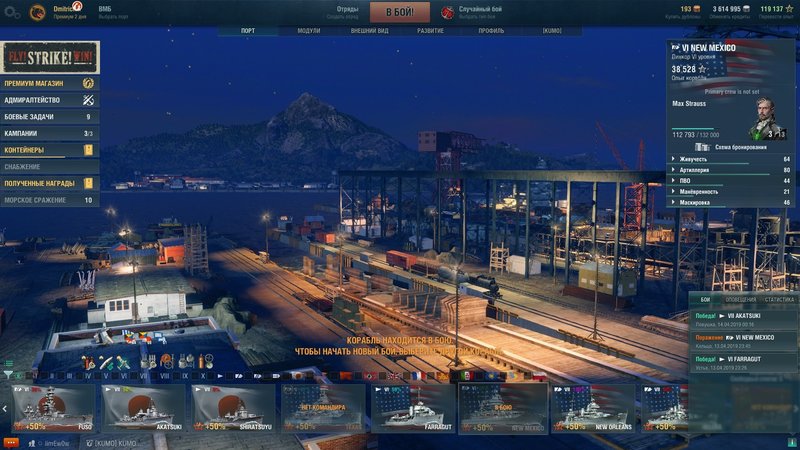
Task: Open the Поражение VI New Mexico battle result
Action: pyautogui.click(x=742, y=340)
